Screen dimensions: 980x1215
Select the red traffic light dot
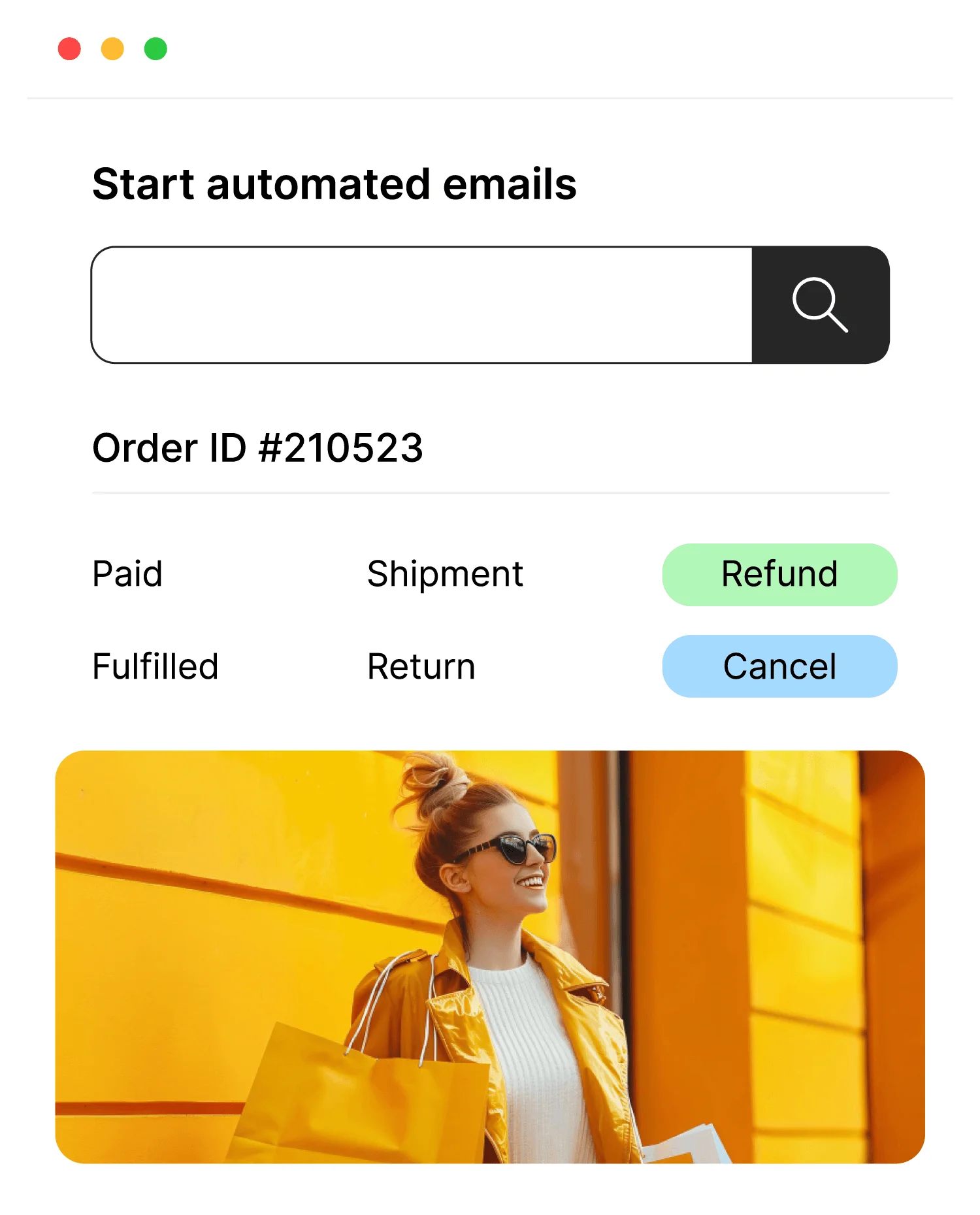pos(70,48)
